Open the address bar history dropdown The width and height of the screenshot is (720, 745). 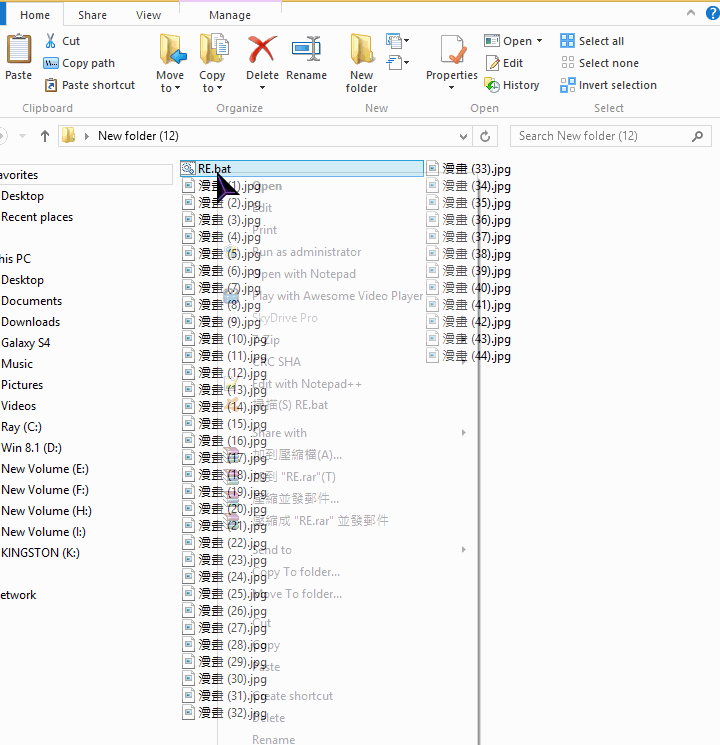(463, 137)
